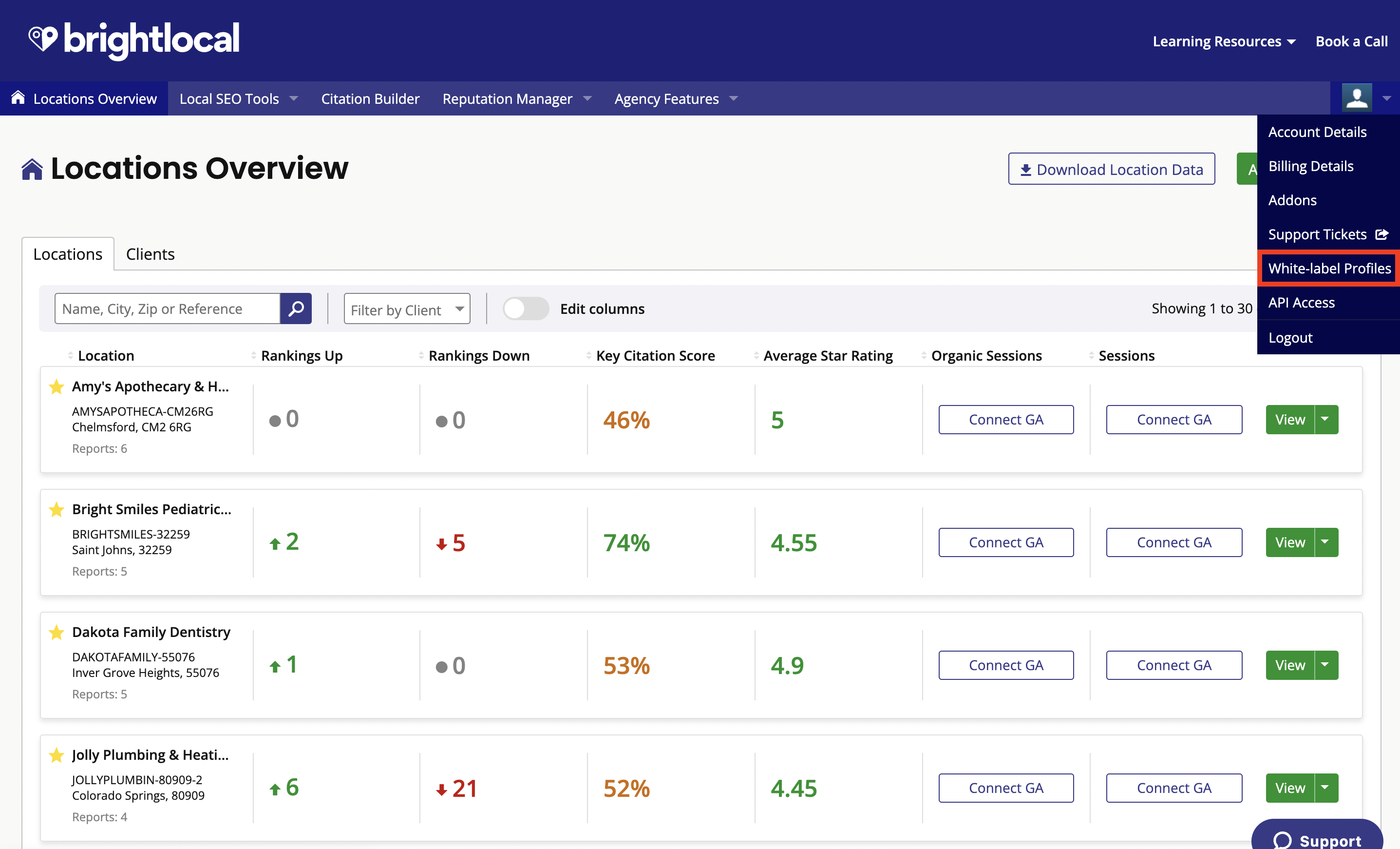This screenshot has width=1400, height=849.
Task: Sort by Key Citation Score sort icon
Action: click(588, 355)
